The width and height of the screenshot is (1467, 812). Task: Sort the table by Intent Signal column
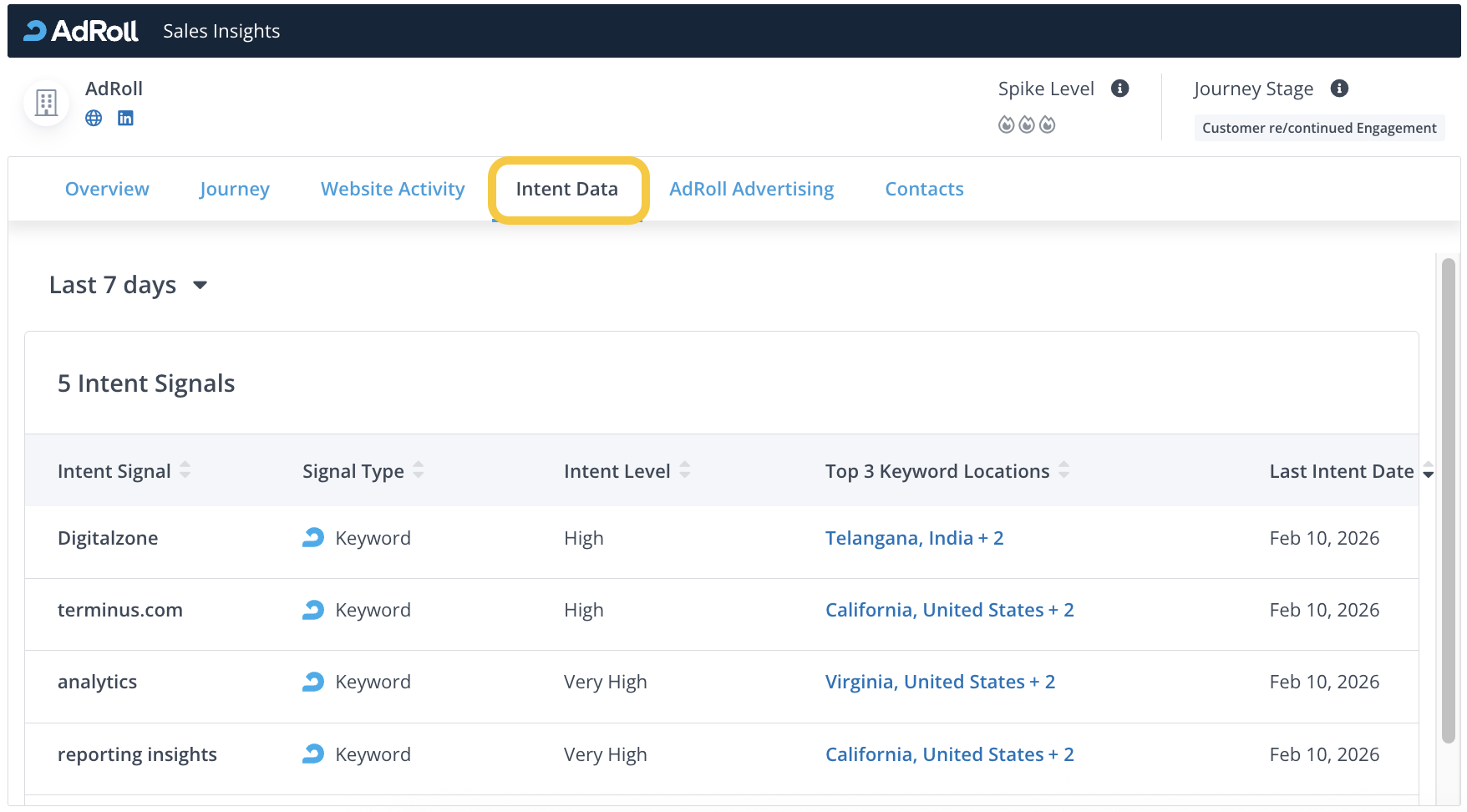point(185,470)
